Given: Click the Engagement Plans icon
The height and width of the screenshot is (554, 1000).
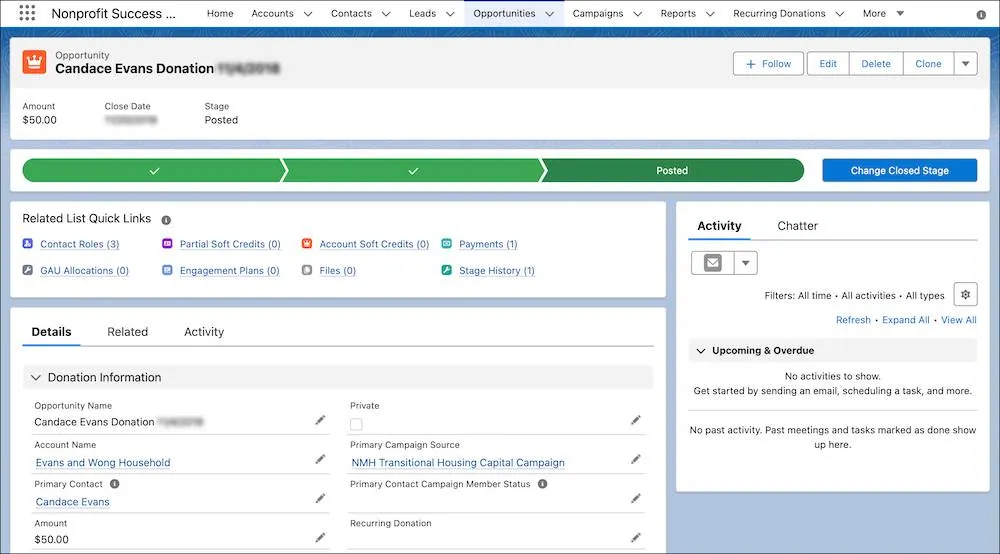Looking at the screenshot, I should coord(167,270).
